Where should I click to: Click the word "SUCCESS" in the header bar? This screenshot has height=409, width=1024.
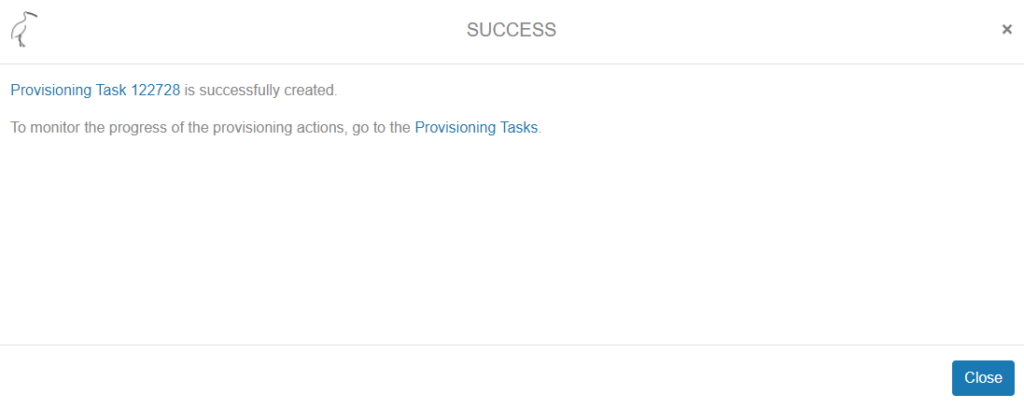click(511, 30)
